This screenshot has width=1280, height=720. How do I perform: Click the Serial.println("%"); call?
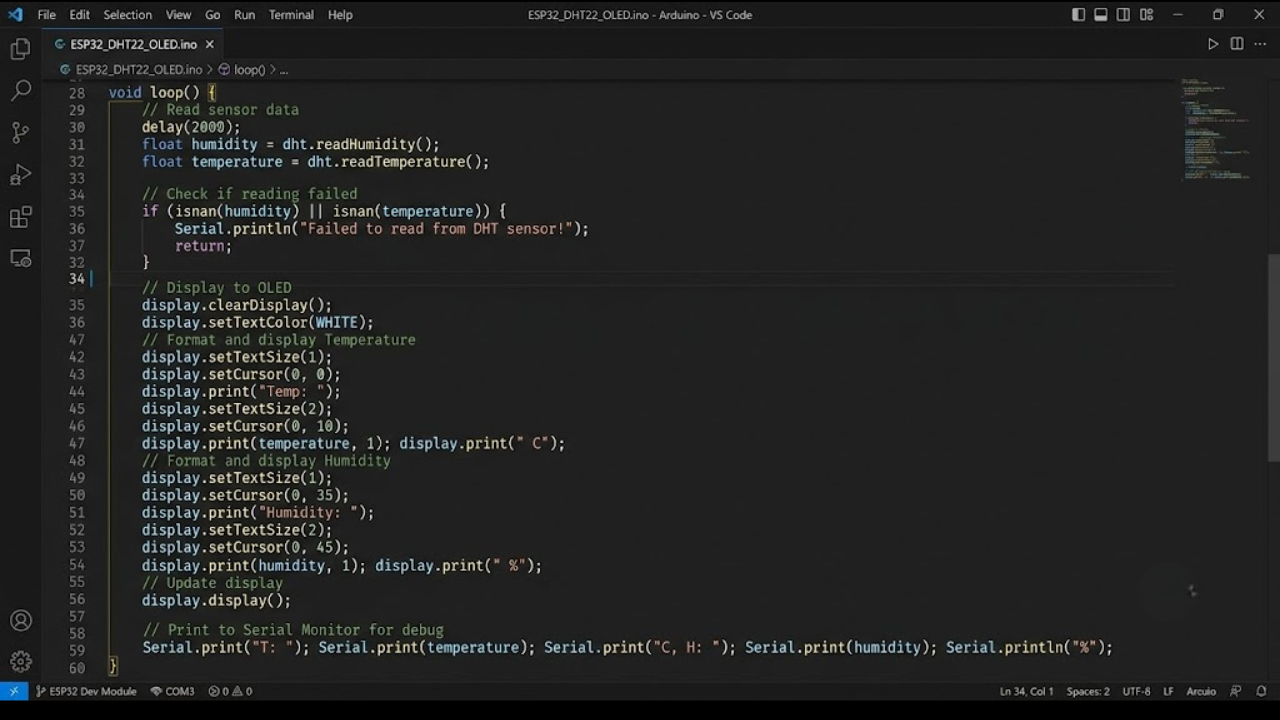click(1029, 647)
